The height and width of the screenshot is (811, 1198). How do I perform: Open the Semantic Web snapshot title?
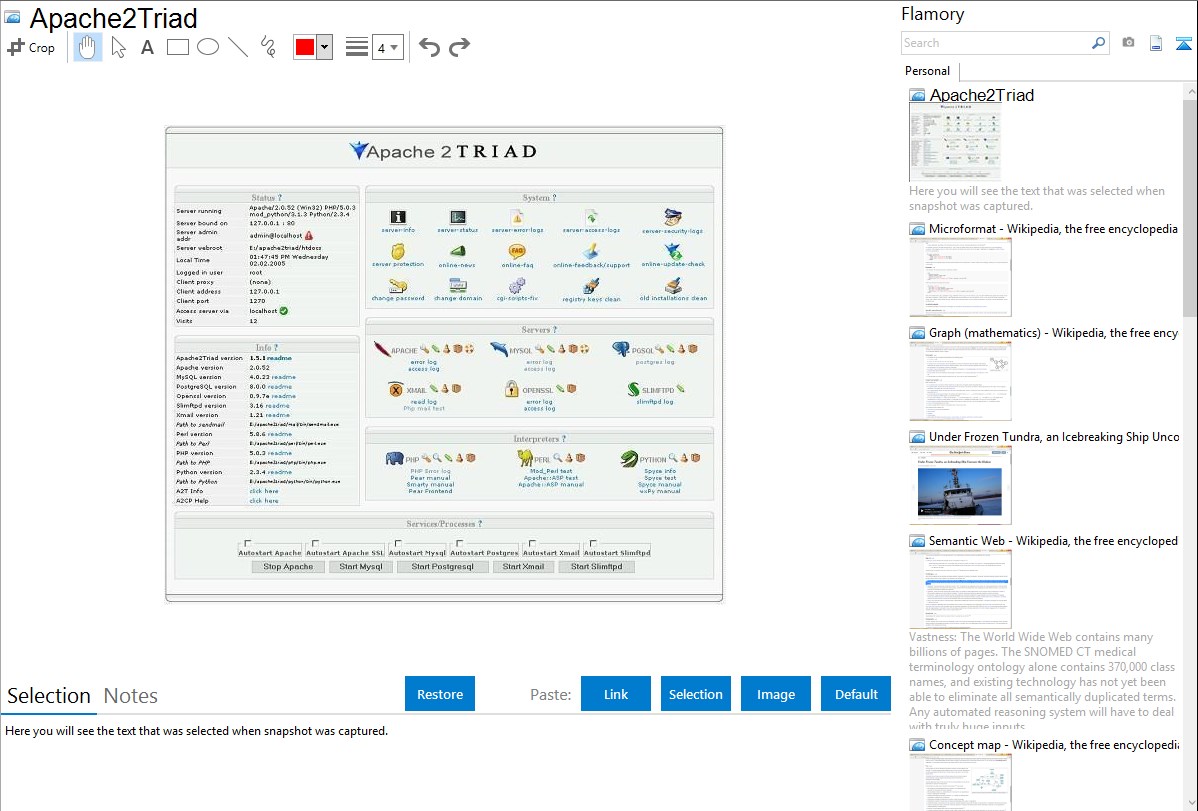pyautogui.click(x=1053, y=540)
